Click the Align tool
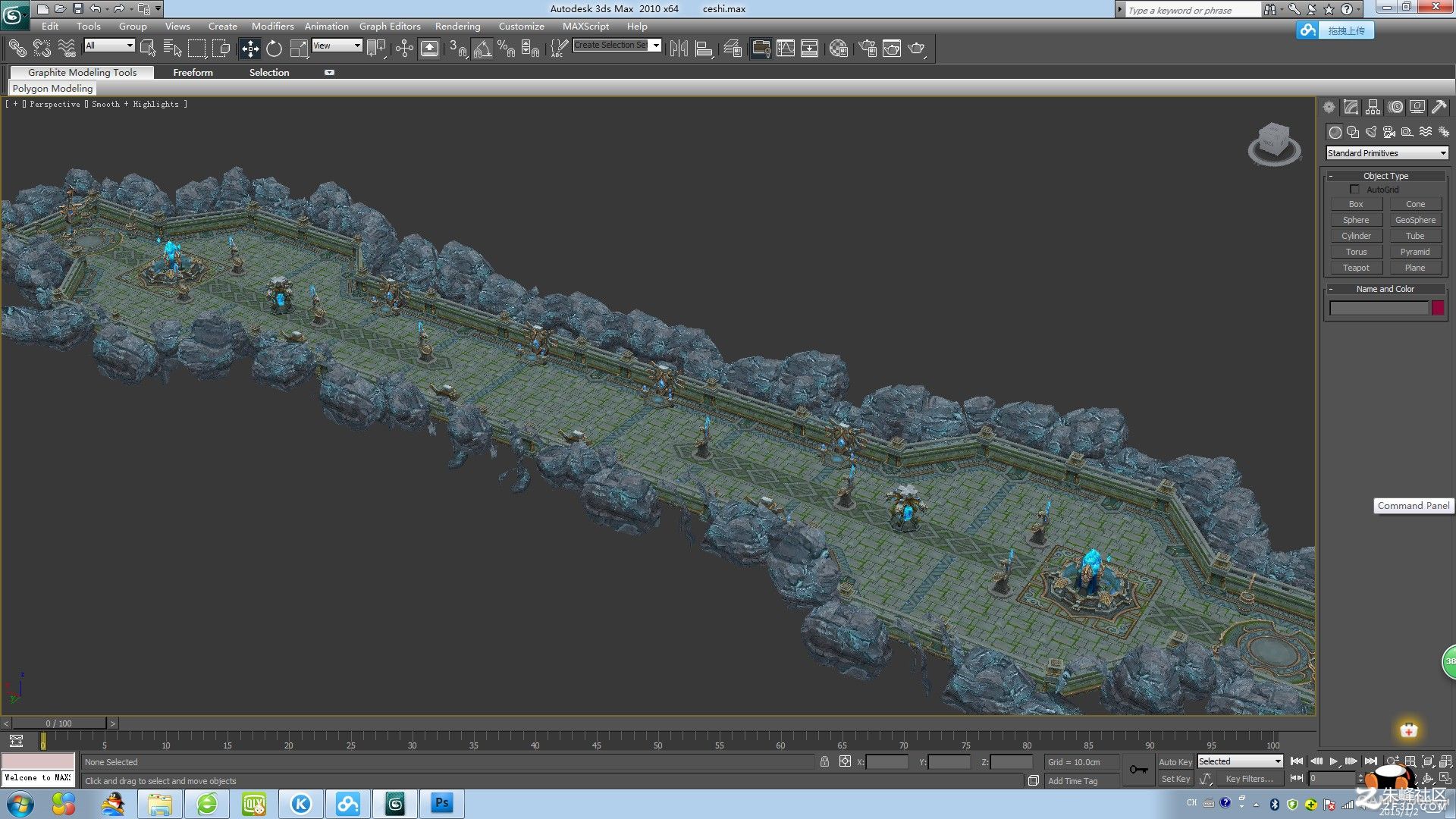1456x819 pixels. click(x=704, y=49)
